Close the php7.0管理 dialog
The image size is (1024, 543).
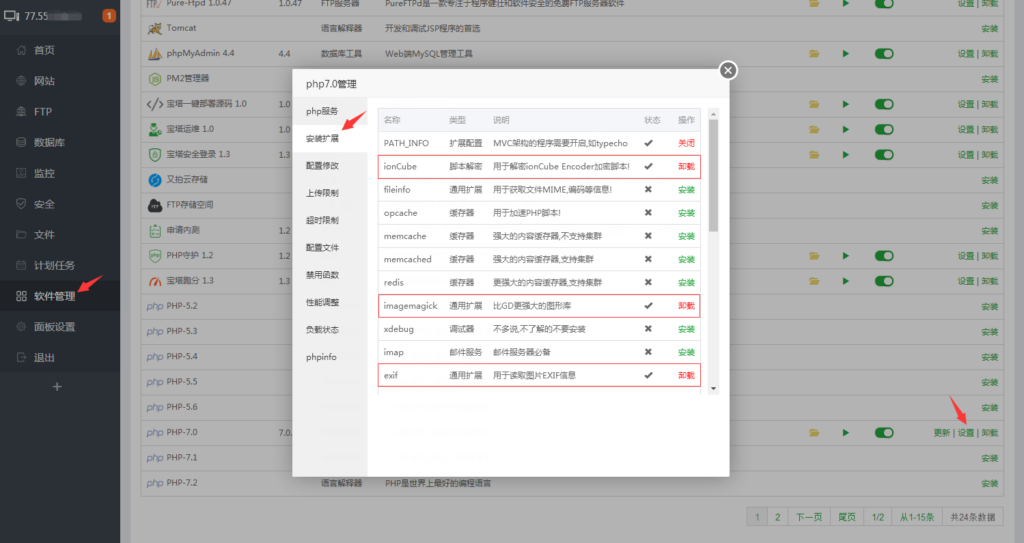(x=728, y=71)
